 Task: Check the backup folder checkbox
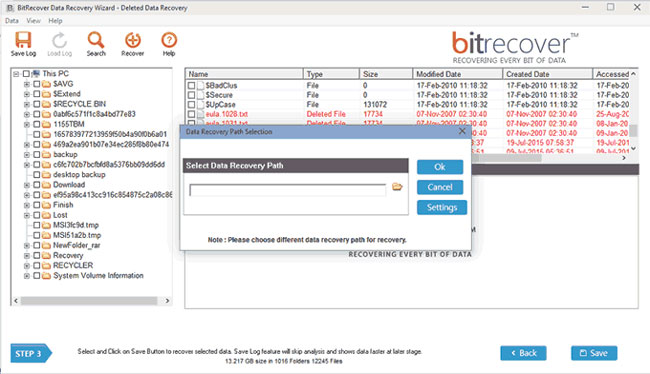36,155
